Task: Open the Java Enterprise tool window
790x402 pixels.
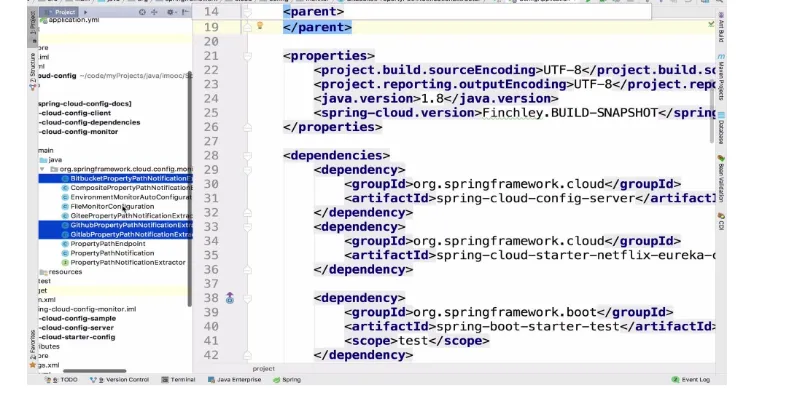Action: pos(234,380)
